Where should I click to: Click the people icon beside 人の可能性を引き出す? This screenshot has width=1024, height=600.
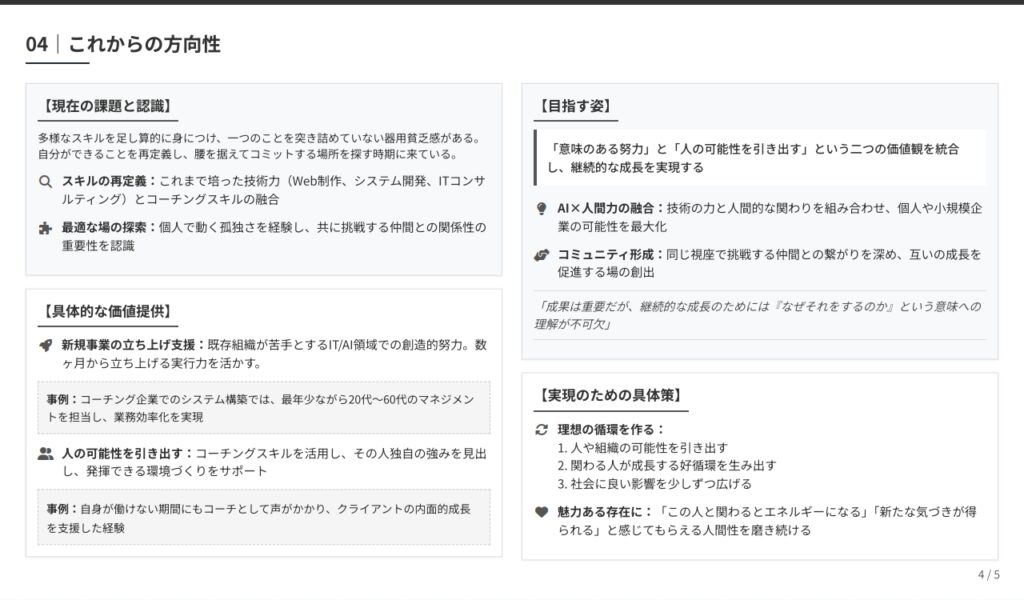pyautogui.click(x=45, y=453)
